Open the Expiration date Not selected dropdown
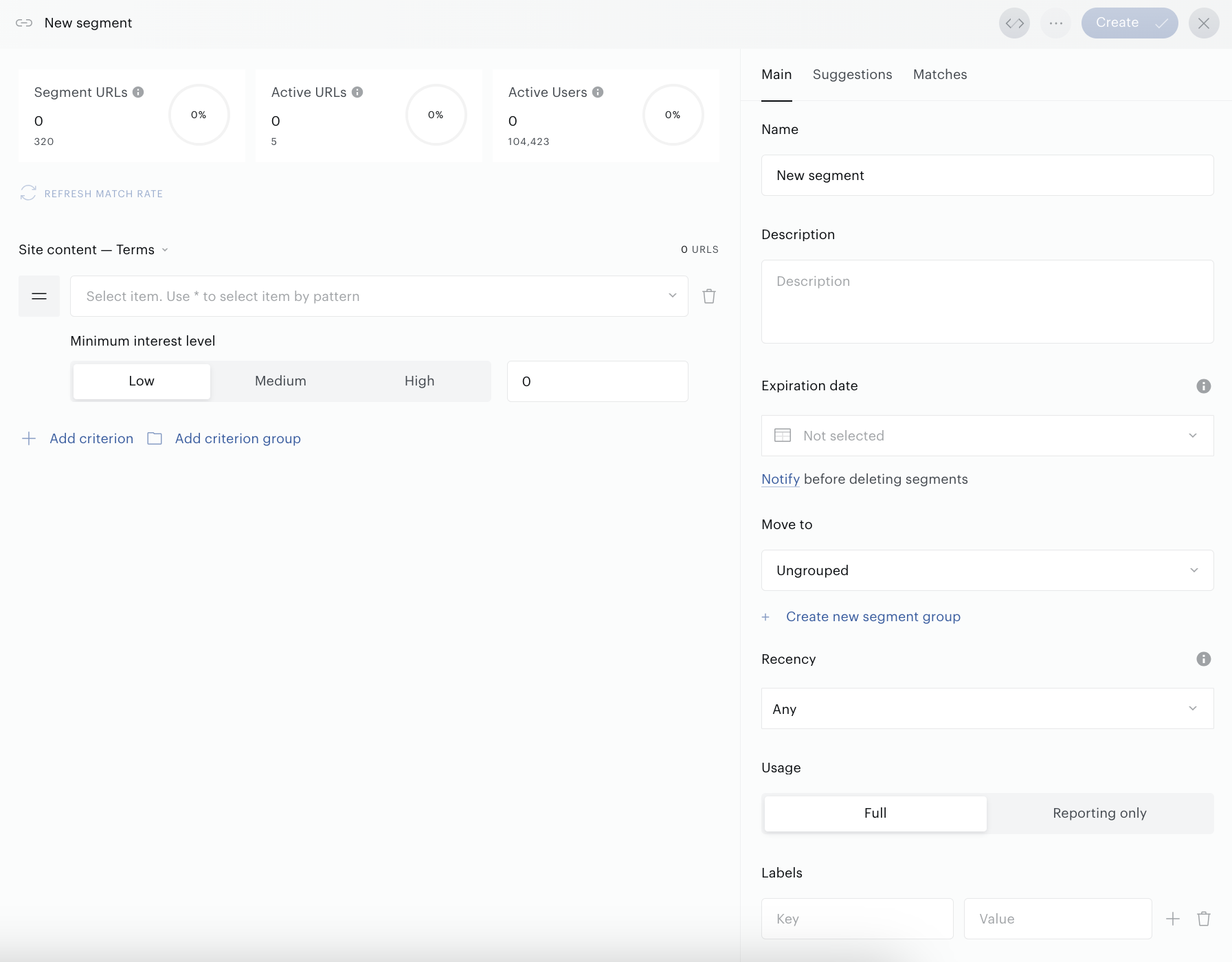 987,436
